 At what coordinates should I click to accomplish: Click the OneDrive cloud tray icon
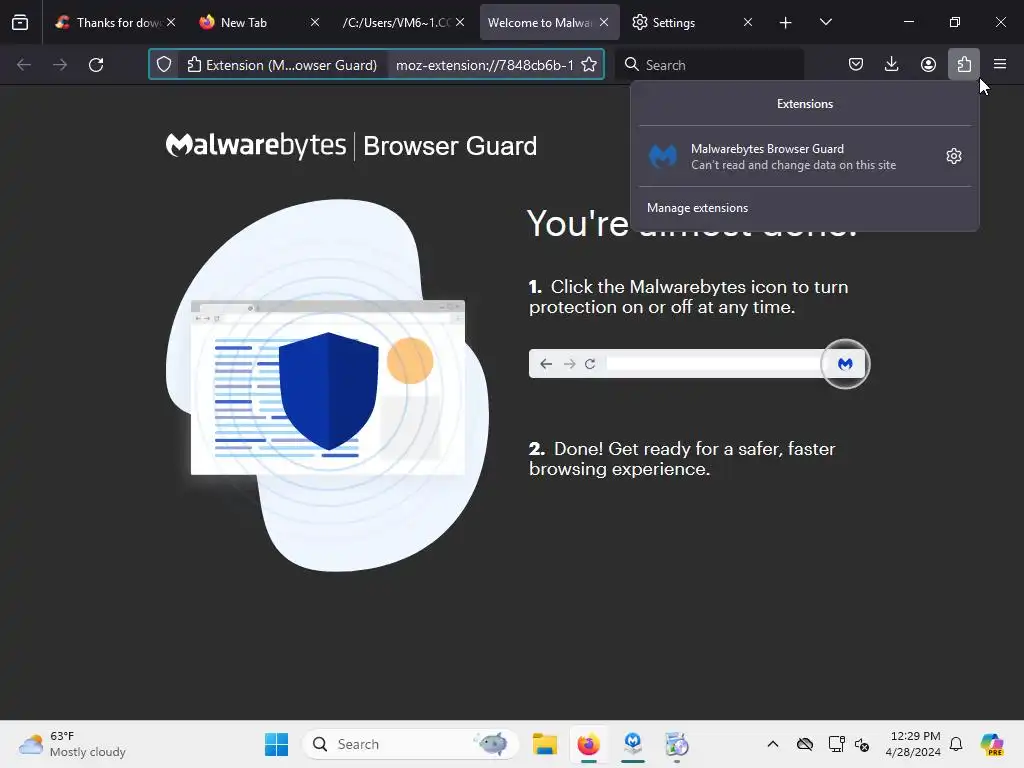805,744
